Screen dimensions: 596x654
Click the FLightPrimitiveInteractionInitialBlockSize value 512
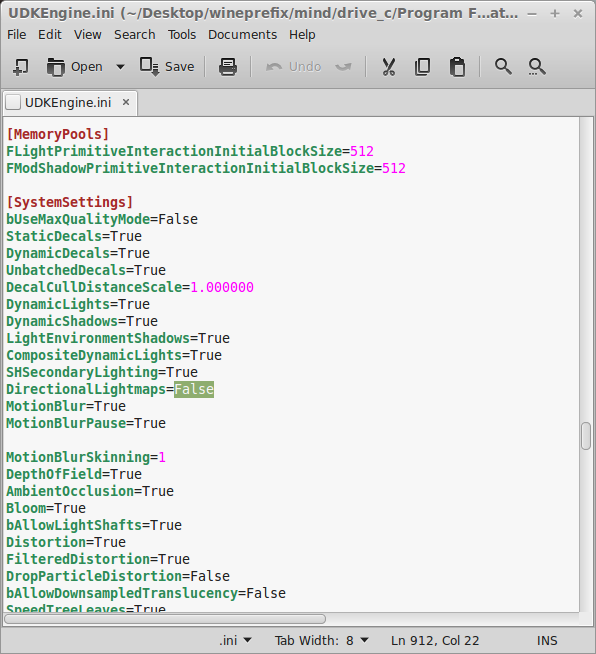pos(362,151)
